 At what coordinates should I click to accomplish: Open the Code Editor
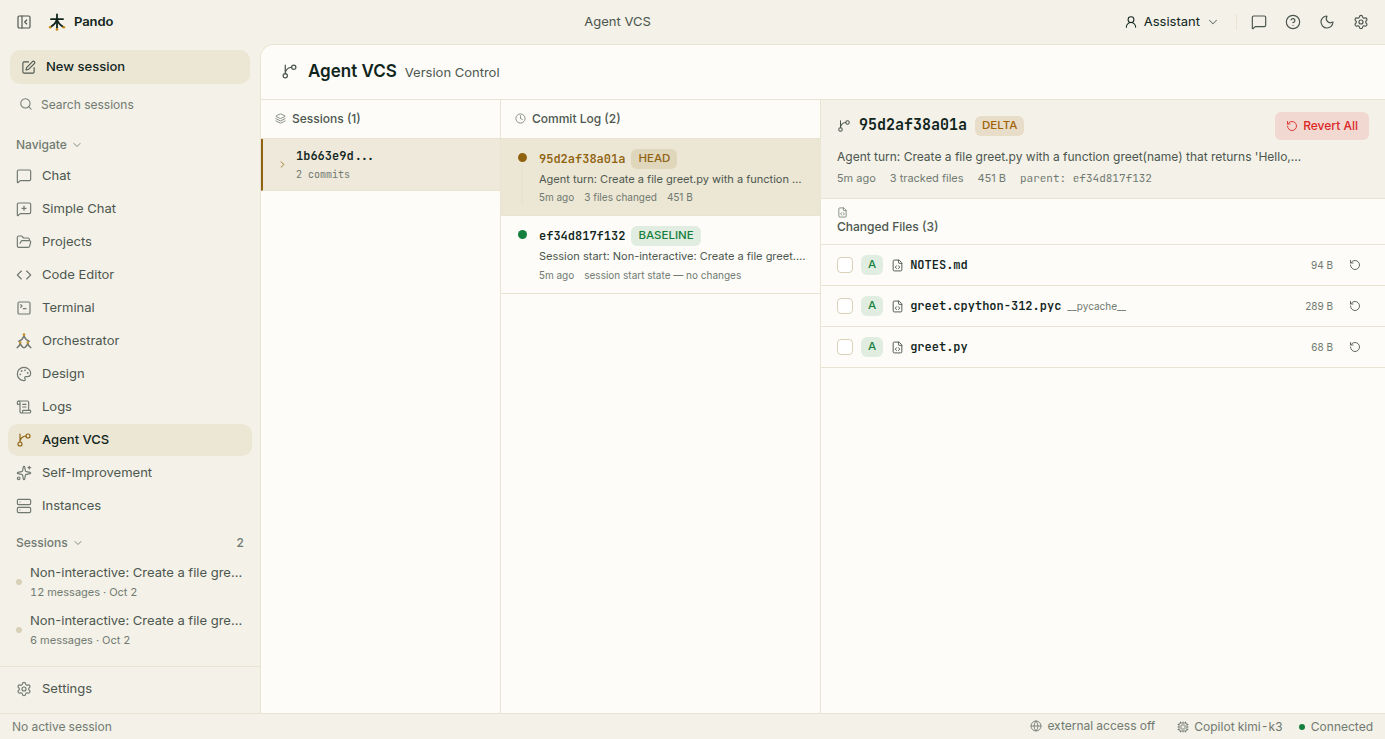point(130,275)
